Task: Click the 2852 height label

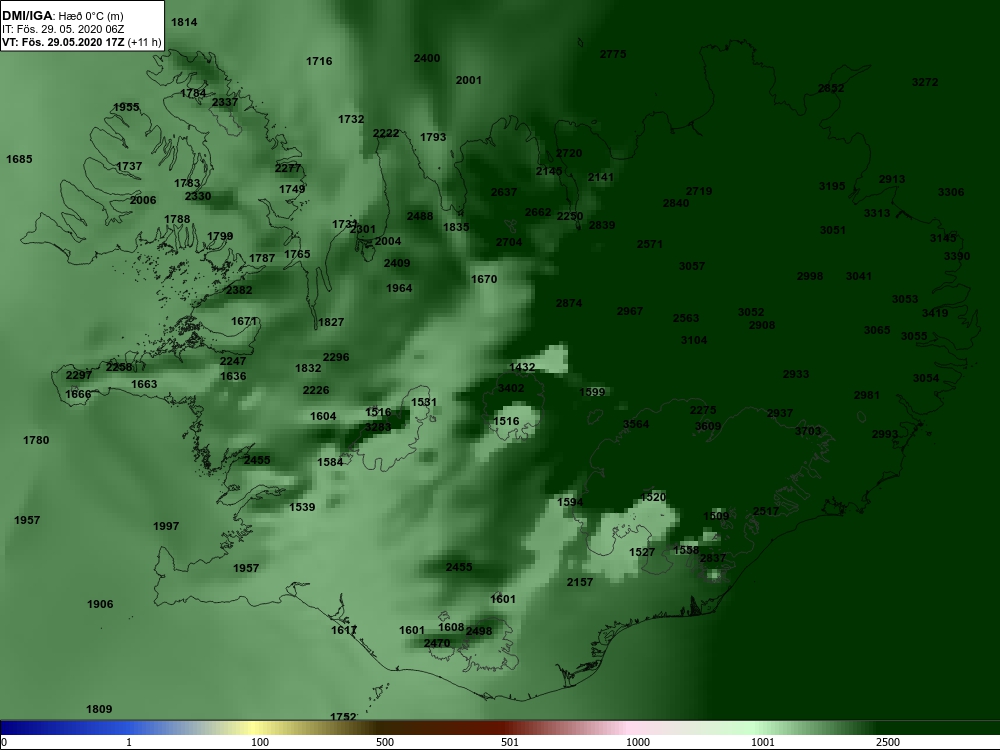Action: (831, 89)
